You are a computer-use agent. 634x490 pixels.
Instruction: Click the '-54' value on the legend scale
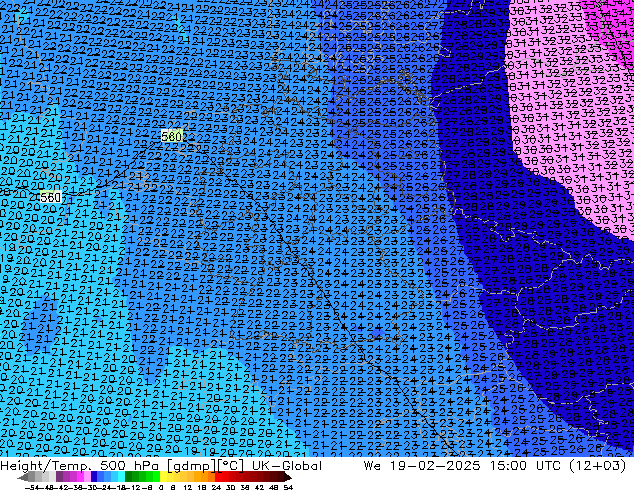pyautogui.click(x=32, y=487)
